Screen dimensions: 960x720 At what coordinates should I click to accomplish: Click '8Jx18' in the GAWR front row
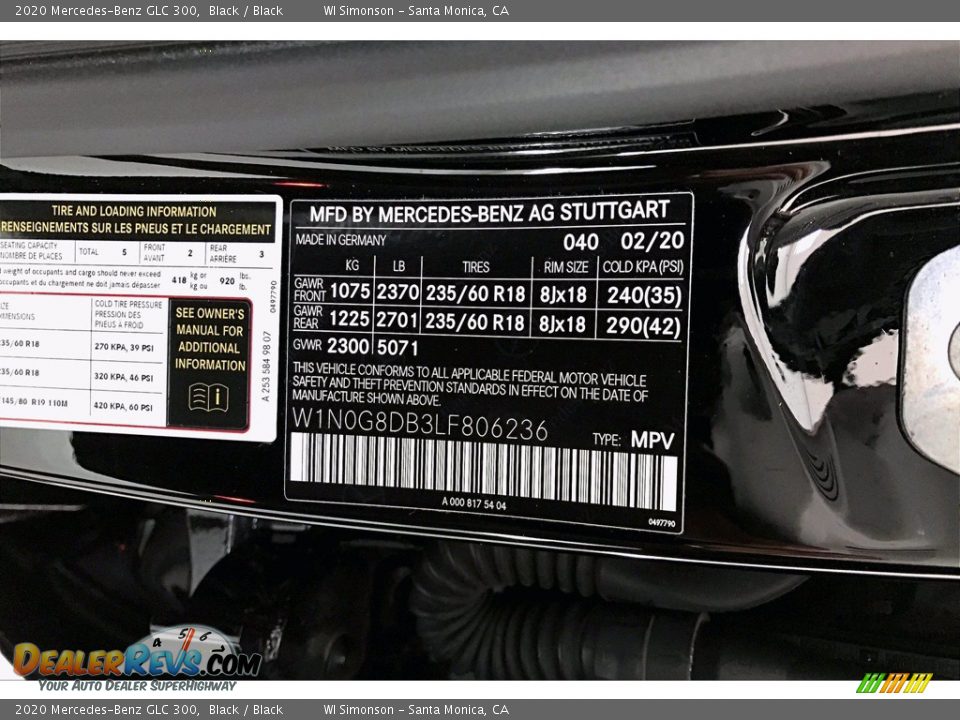(563, 295)
